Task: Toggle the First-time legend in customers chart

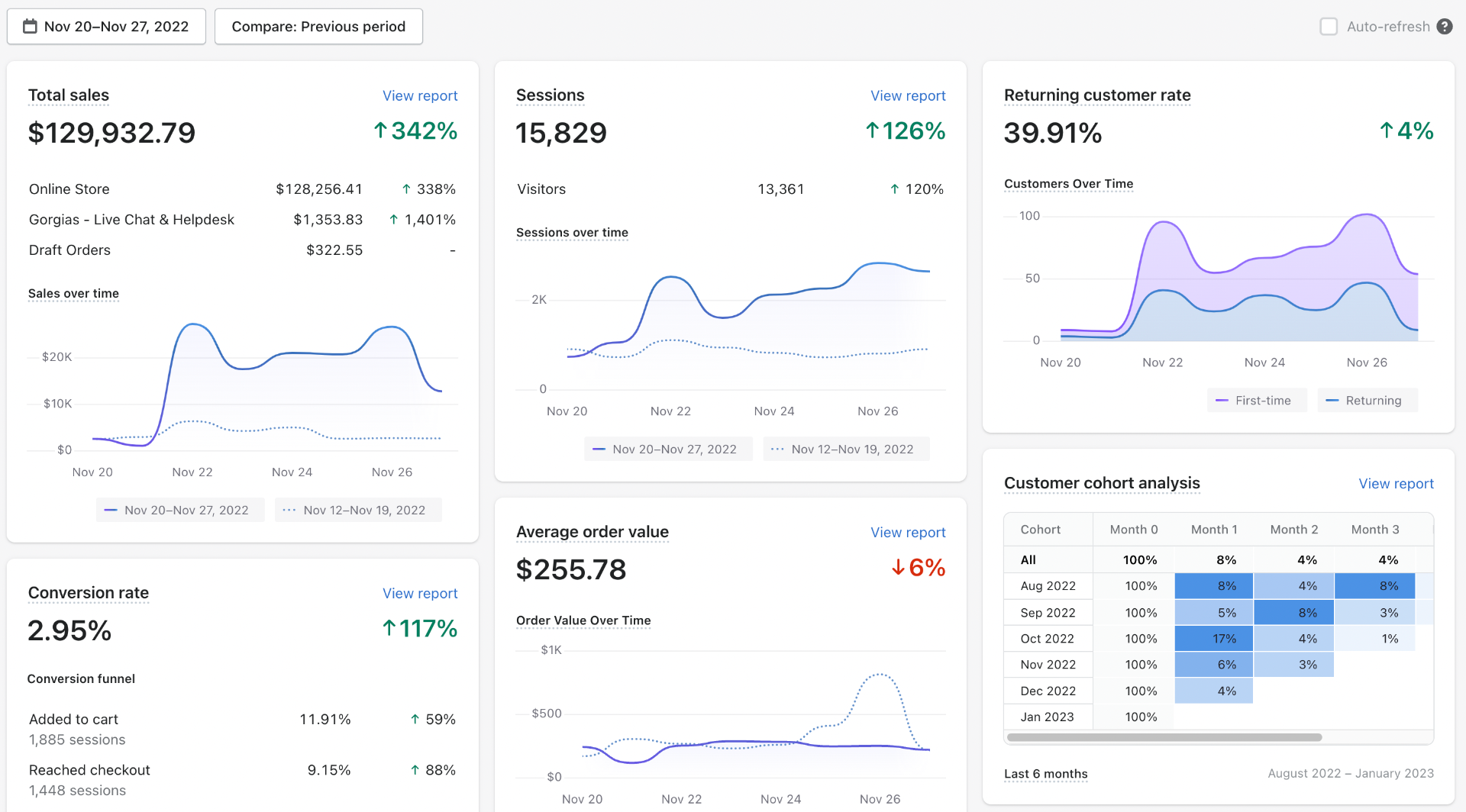Action: point(1257,401)
